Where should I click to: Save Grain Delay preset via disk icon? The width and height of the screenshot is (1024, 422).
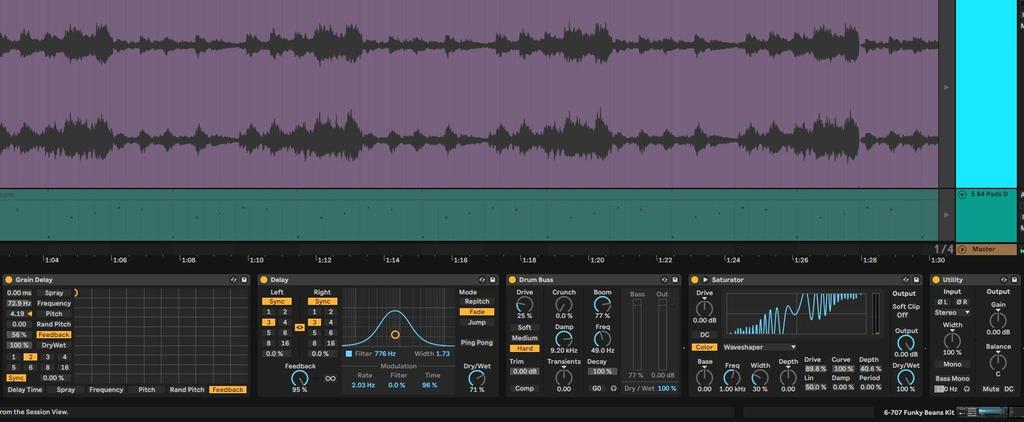tap(246, 280)
